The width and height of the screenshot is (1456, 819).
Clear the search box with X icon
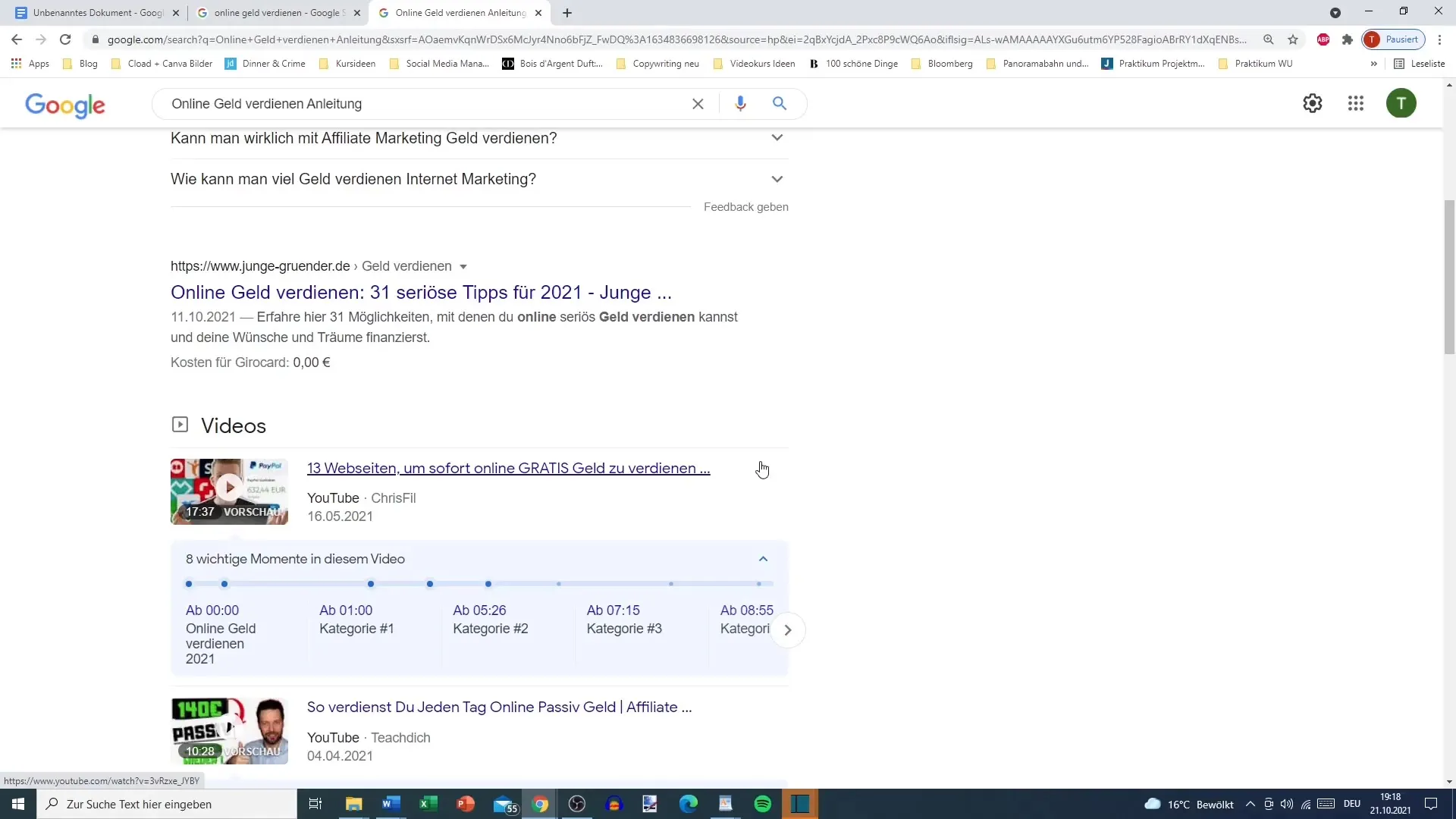coord(698,104)
